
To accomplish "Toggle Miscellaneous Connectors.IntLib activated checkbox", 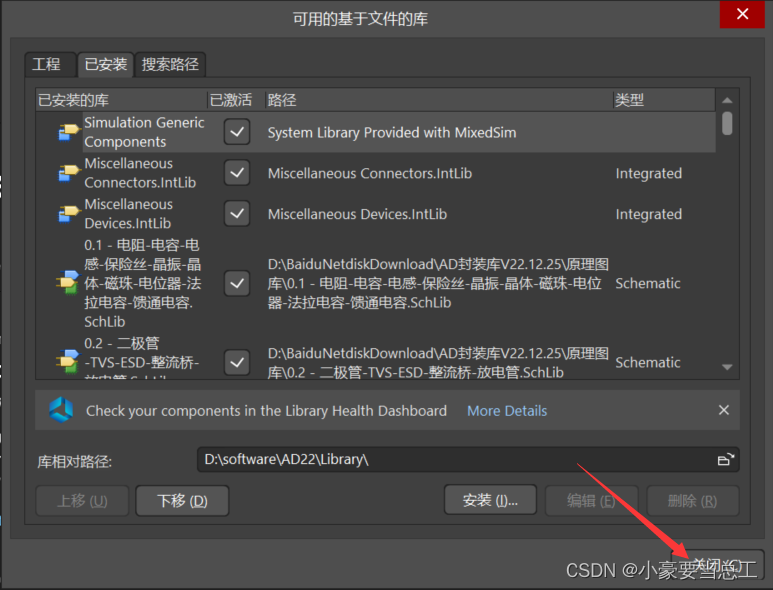I will [x=237, y=173].
